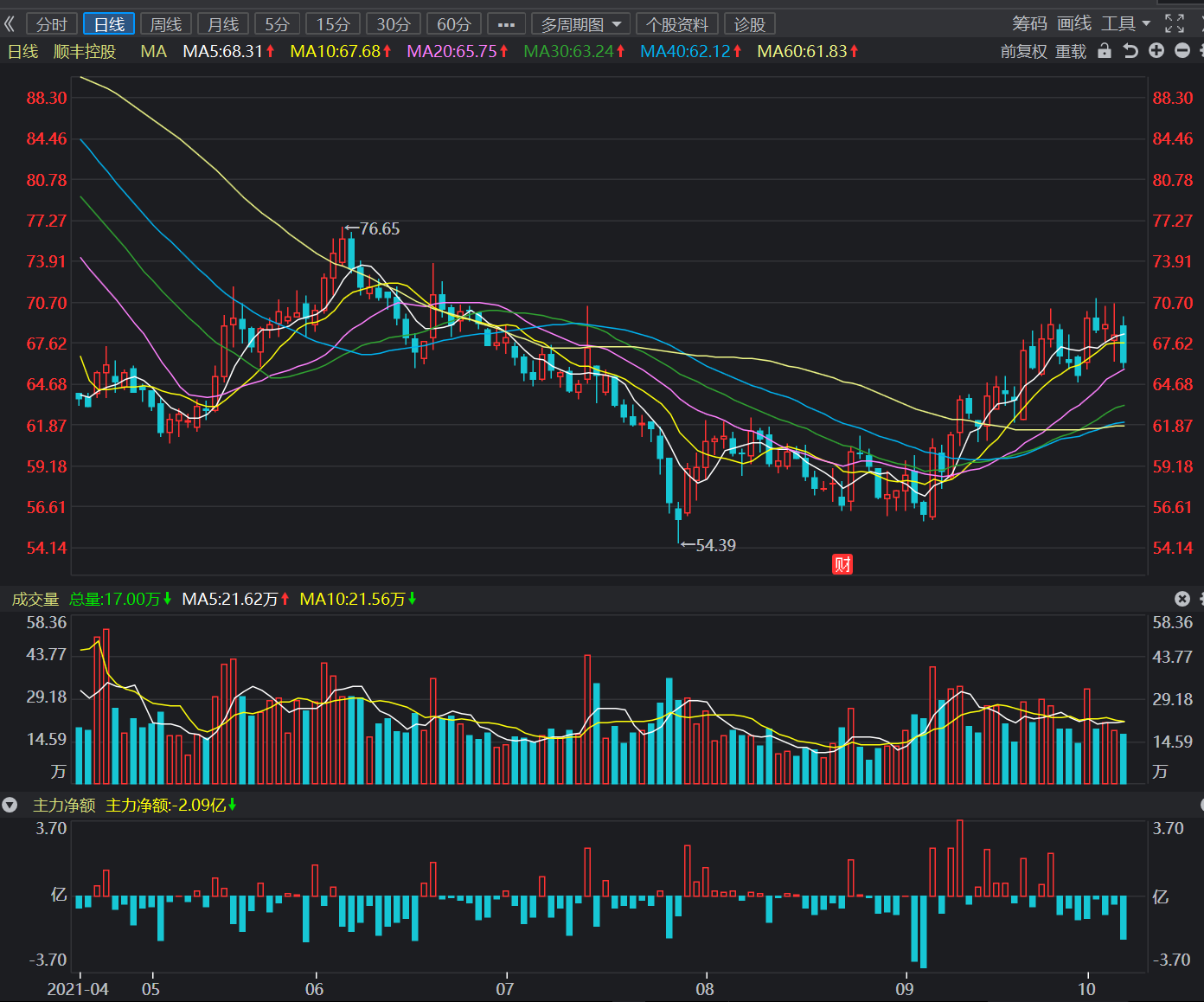Image resolution: width=1204 pixels, height=1002 pixels.
Task: Zoom in the chart with plus icon
Action: click(1156, 51)
